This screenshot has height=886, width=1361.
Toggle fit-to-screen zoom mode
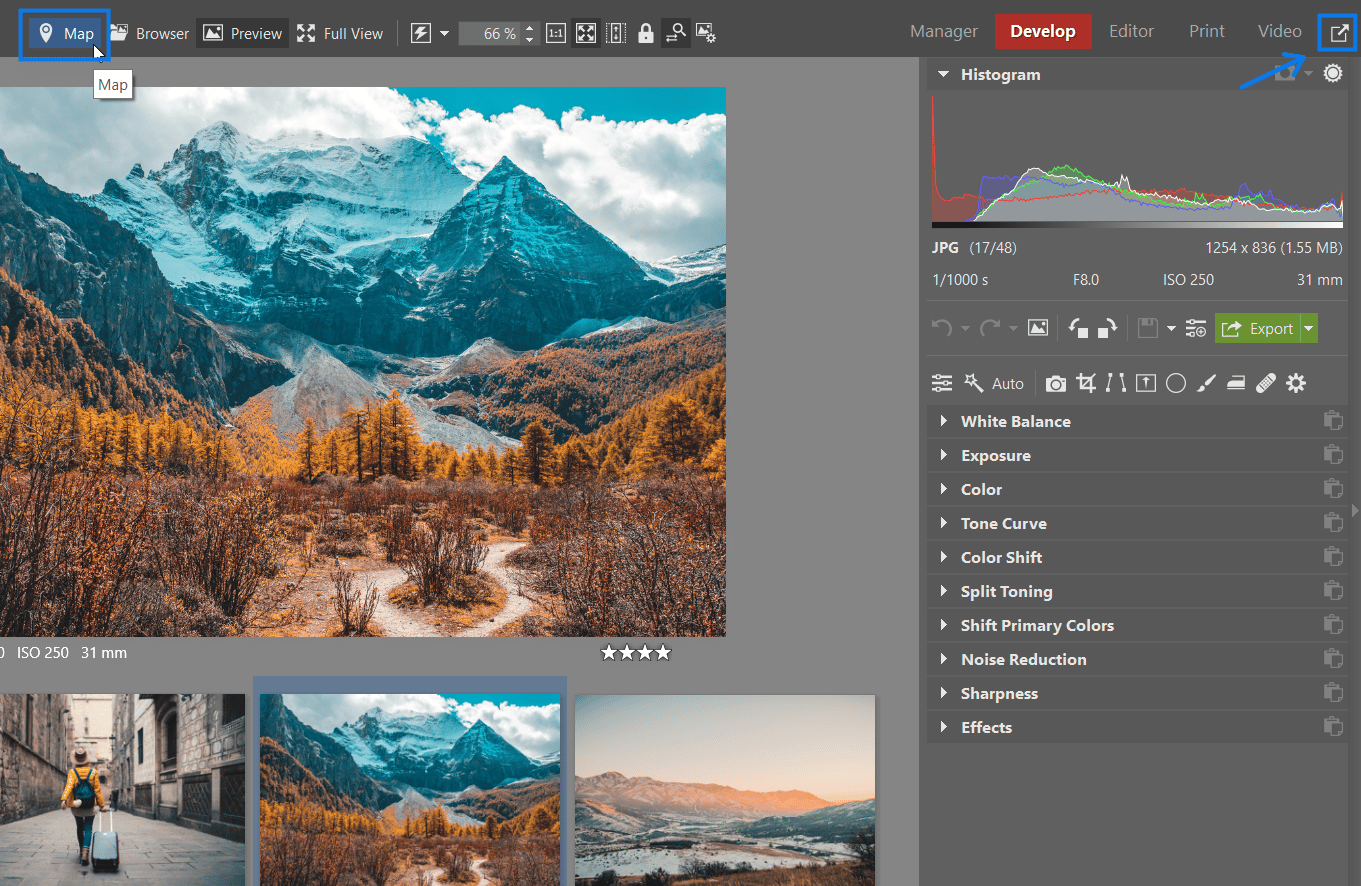[586, 33]
